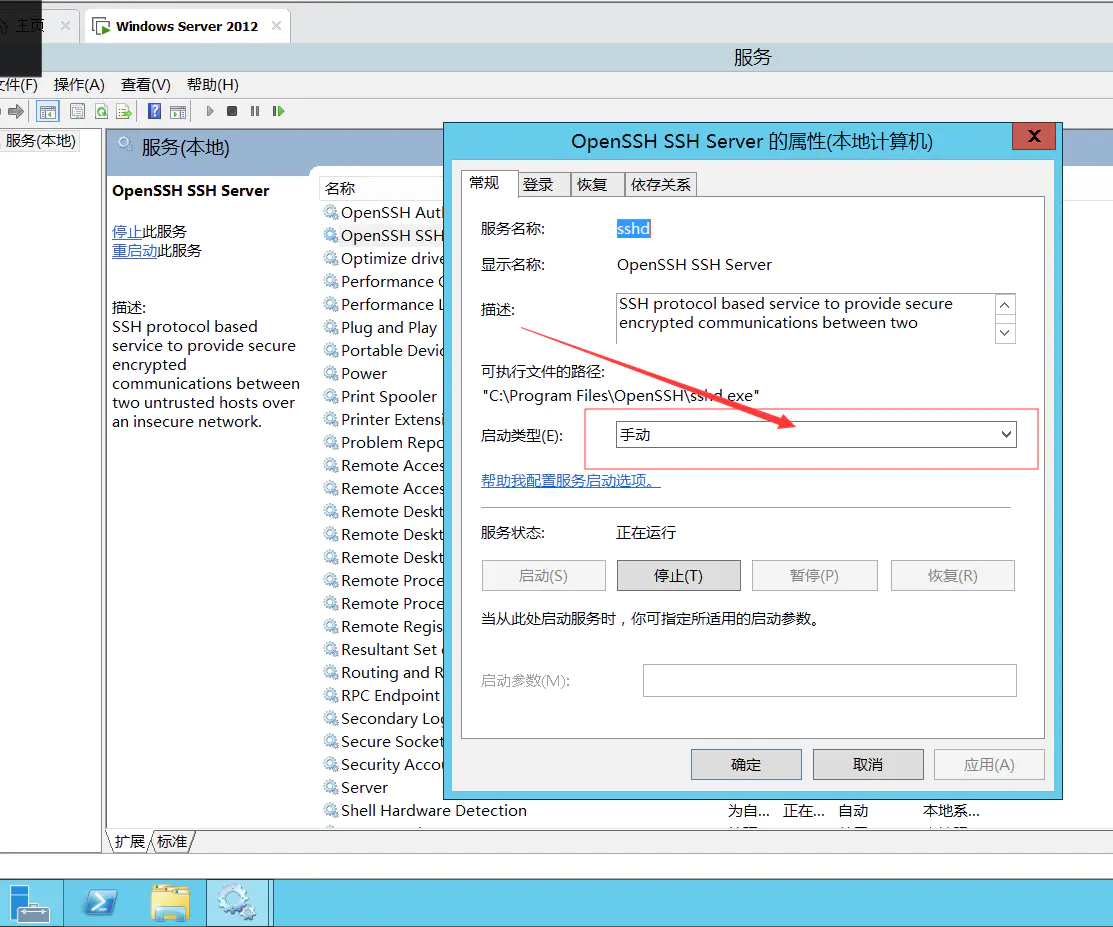Select the OpenSSH SSH Server row in list

pyautogui.click(x=383, y=235)
